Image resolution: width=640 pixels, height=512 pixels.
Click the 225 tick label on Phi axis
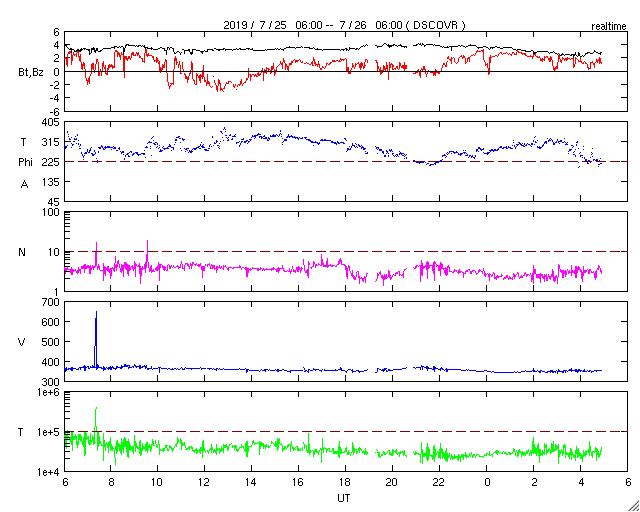pyautogui.click(x=51, y=162)
